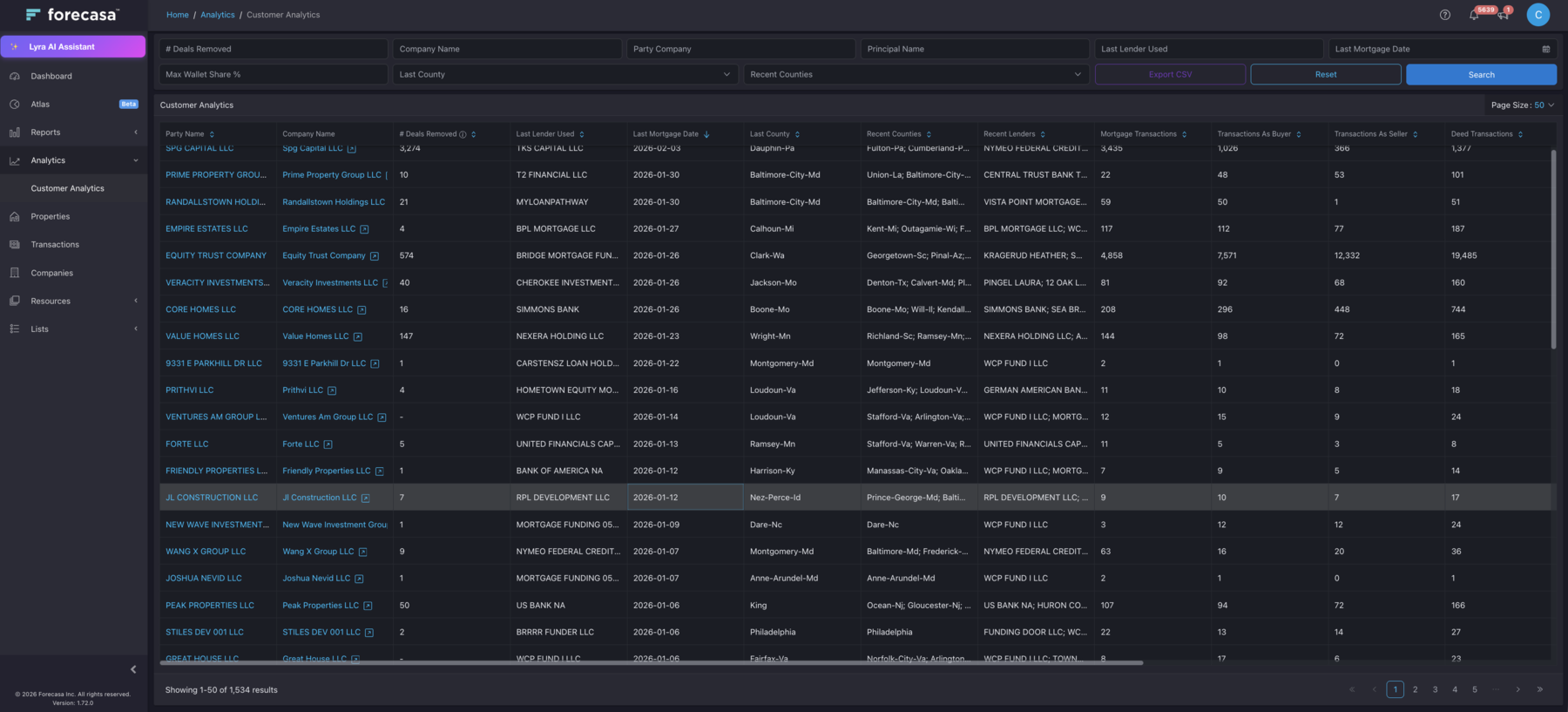Collapse the Analytics sidebar section

[x=73, y=160]
